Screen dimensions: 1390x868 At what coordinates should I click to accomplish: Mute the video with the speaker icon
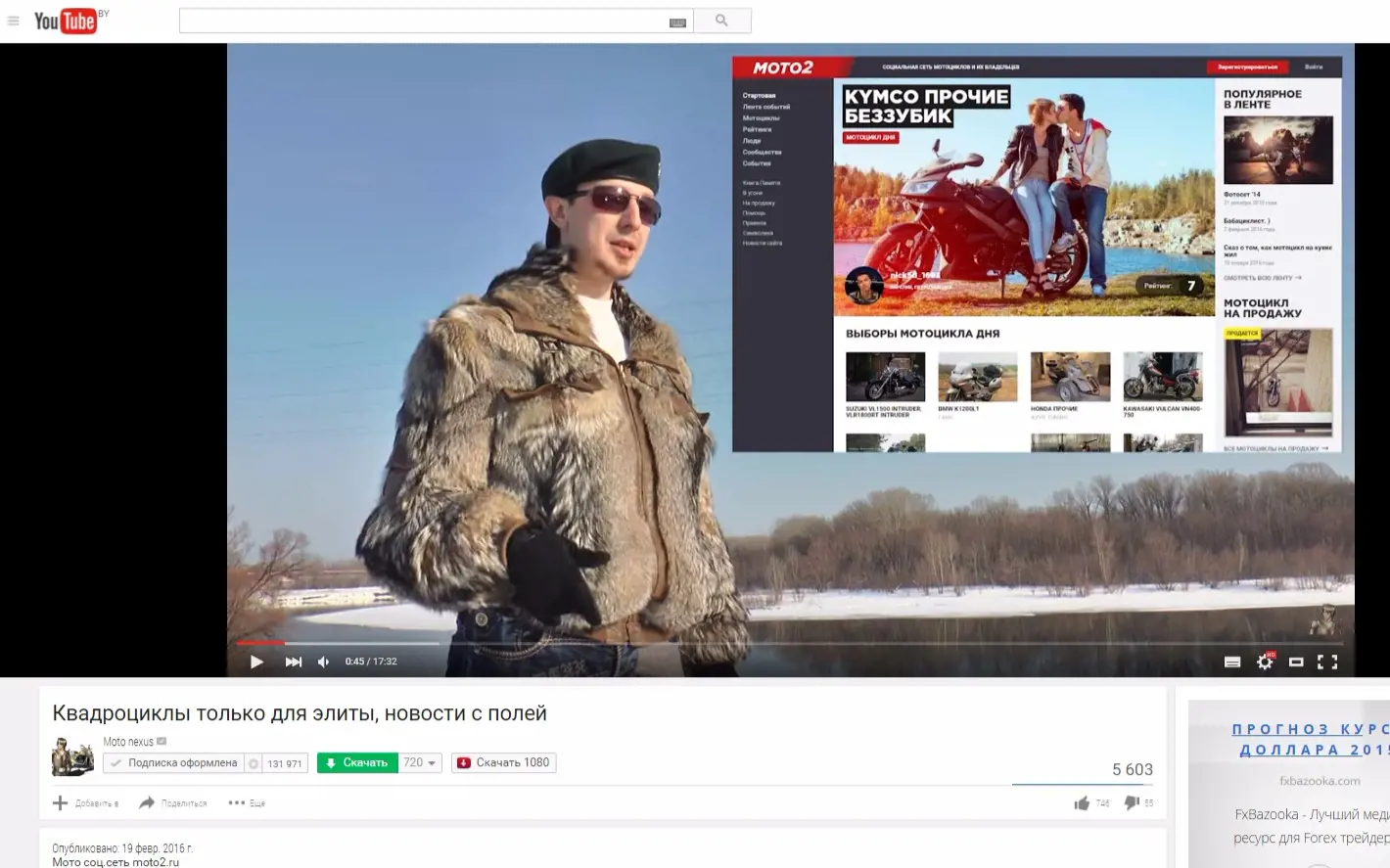[x=323, y=662]
